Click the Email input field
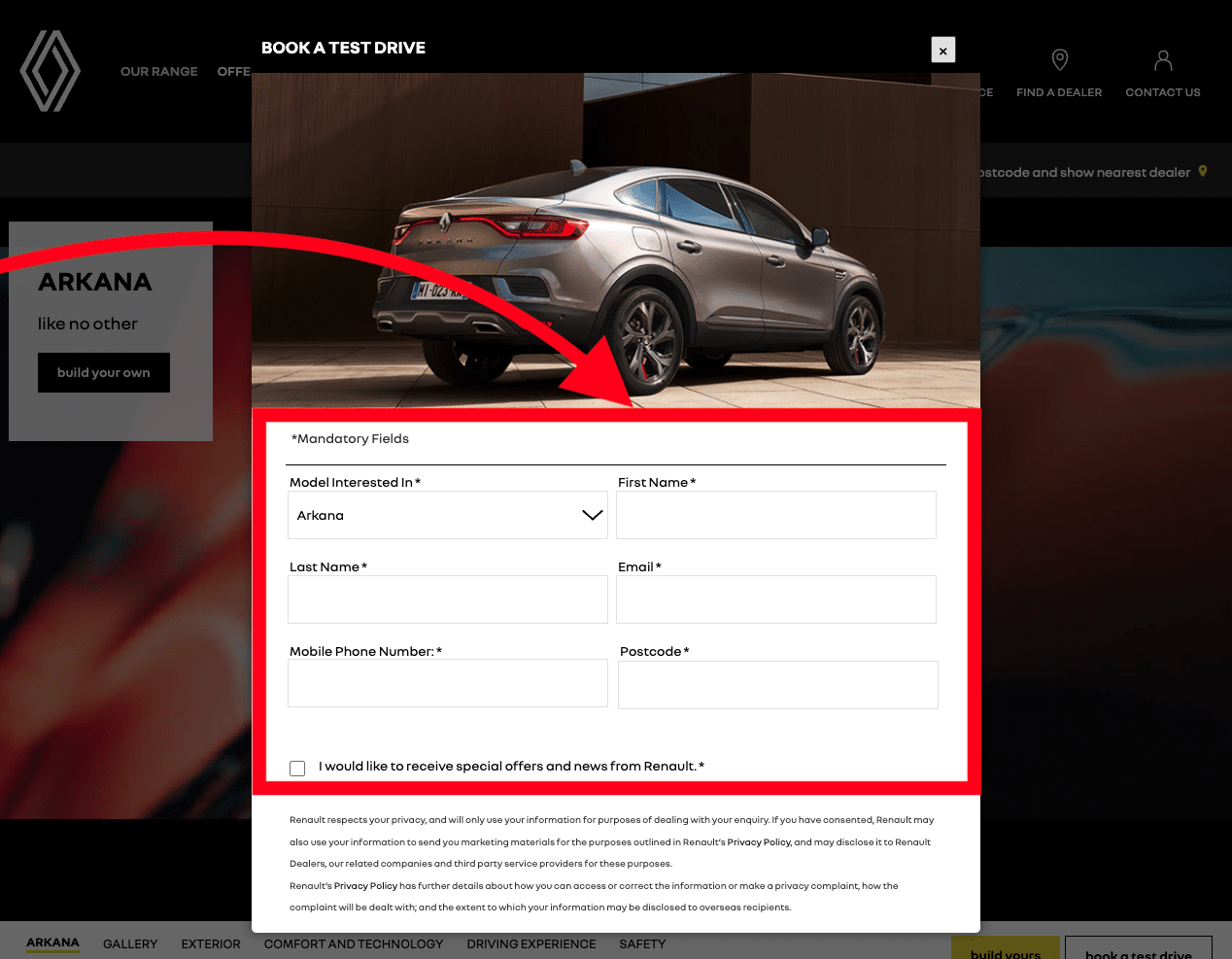The image size is (1232, 959). point(776,599)
